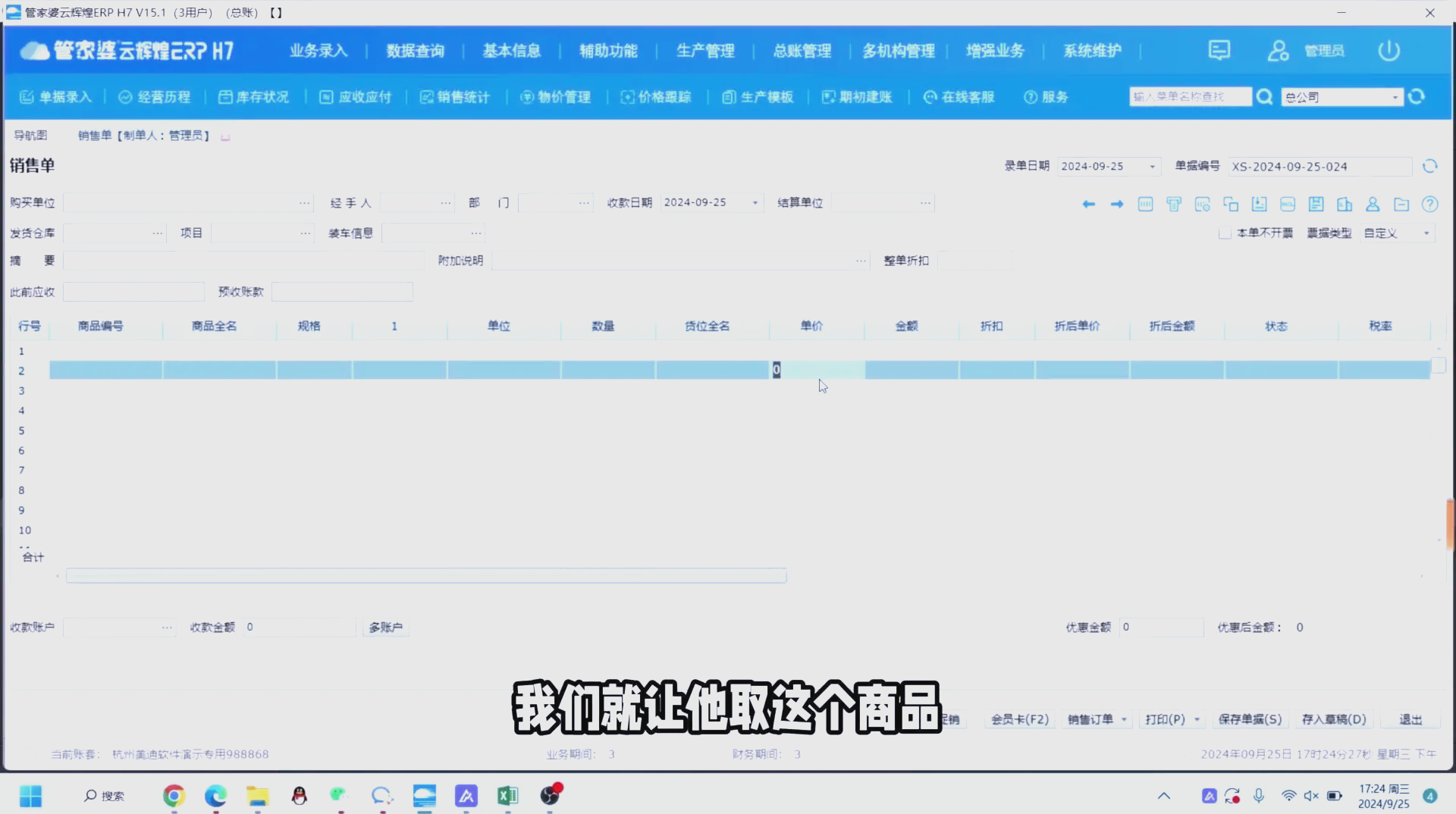Switch to the 导航图 tab
Screen dimensions: 1456x814
coord(30,136)
